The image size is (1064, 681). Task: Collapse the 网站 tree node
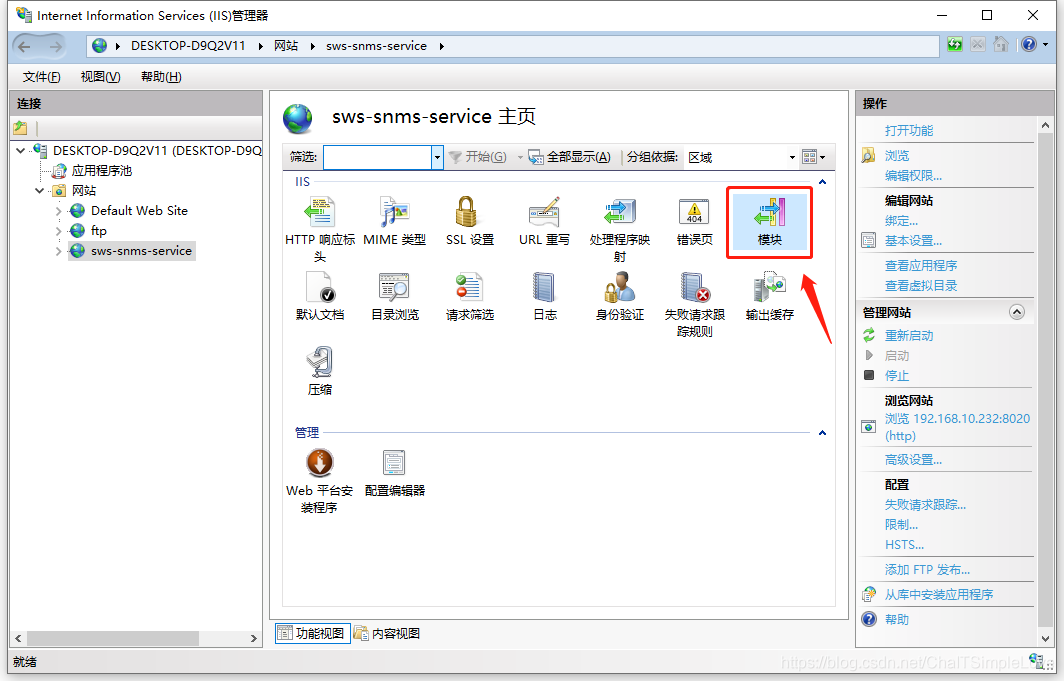point(39,191)
